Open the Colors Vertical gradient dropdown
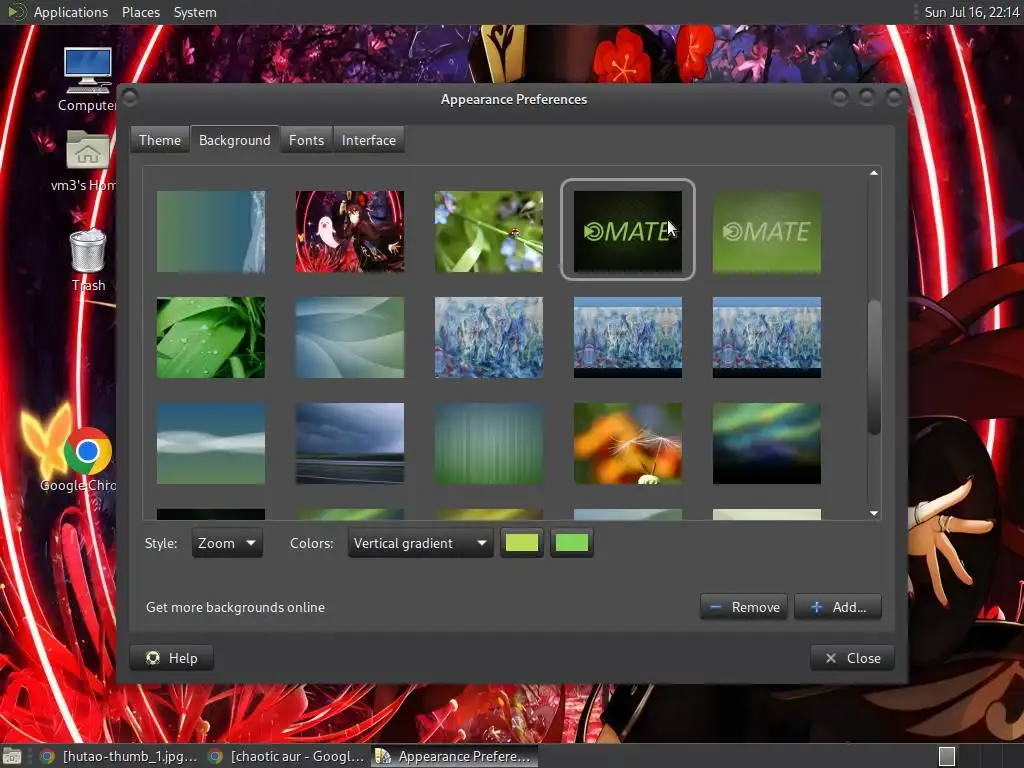The image size is (1024, 768). tap(421, 543)
